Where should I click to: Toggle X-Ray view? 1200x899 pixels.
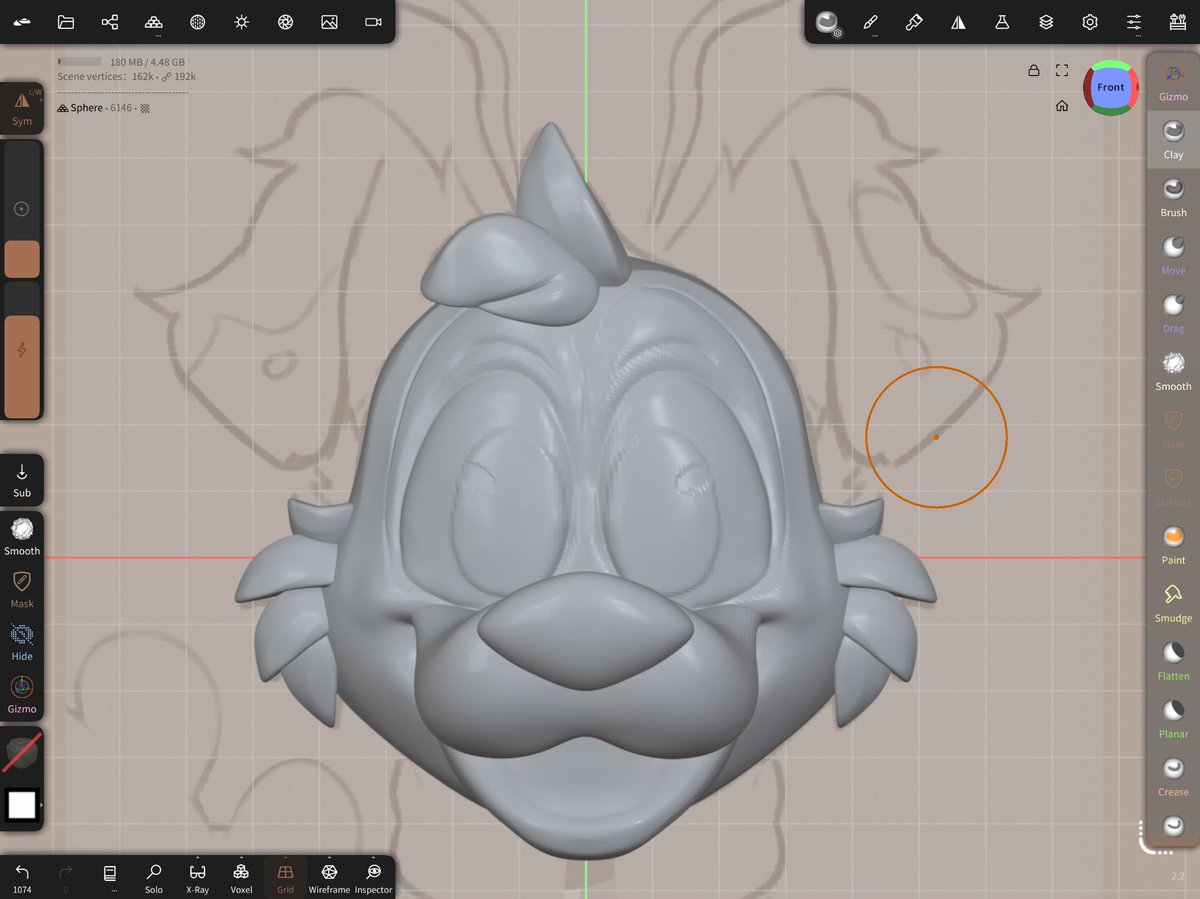coord(197,877)
